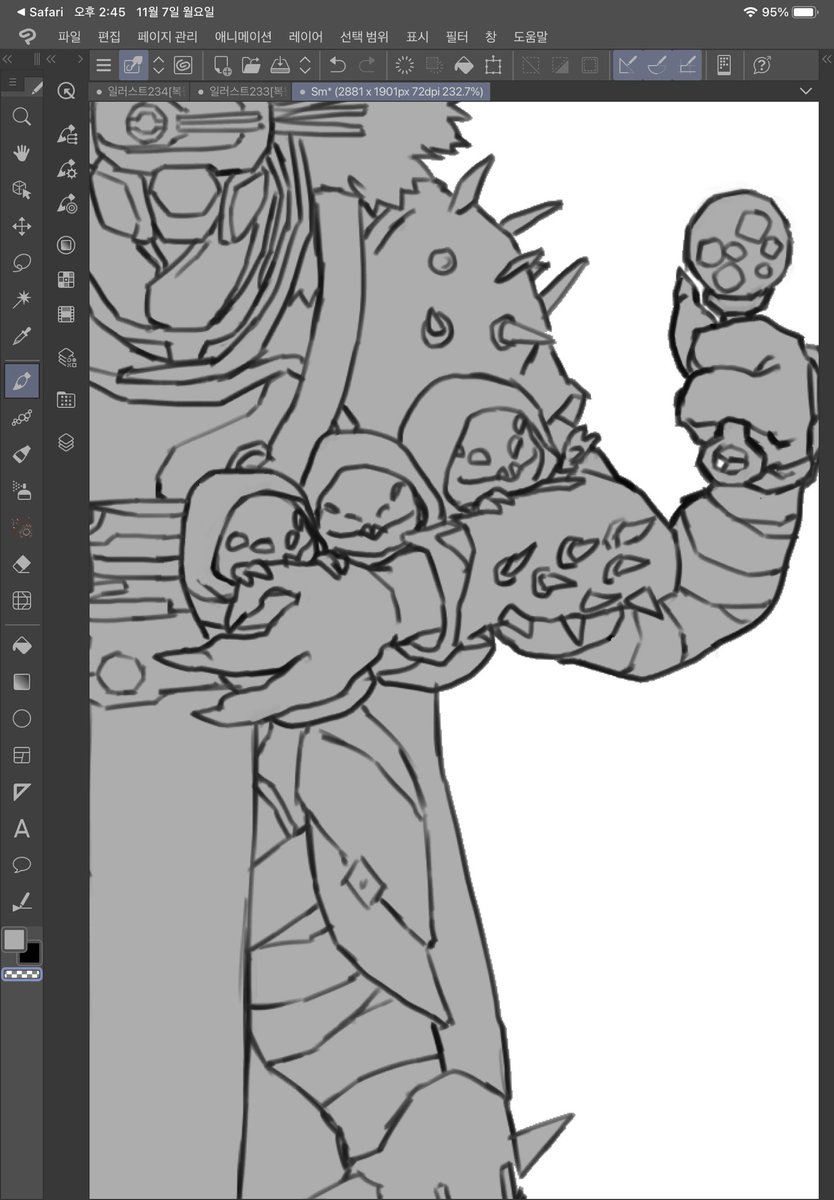
Task: Open the Clip Studio spiral launcher icon
Action: pos(183,66)
